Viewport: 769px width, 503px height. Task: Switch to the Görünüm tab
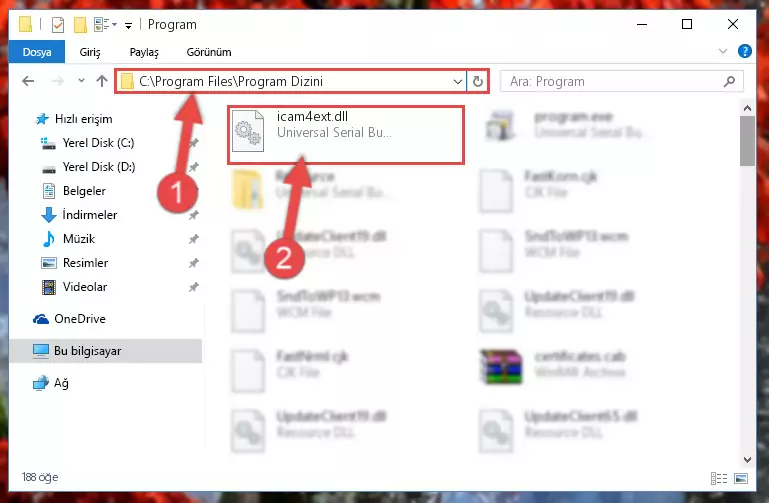[209, 52]
